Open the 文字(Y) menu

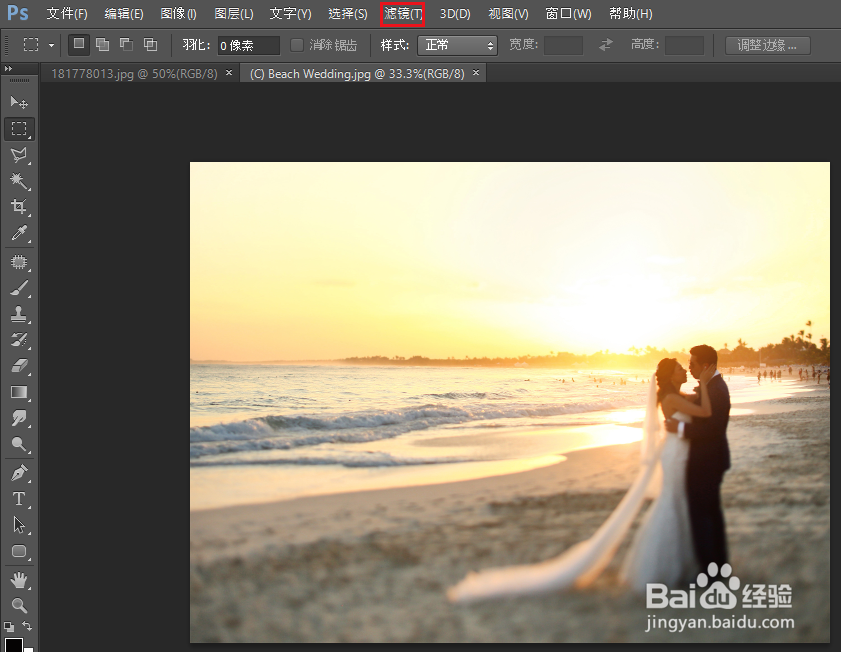coord(290,13)
